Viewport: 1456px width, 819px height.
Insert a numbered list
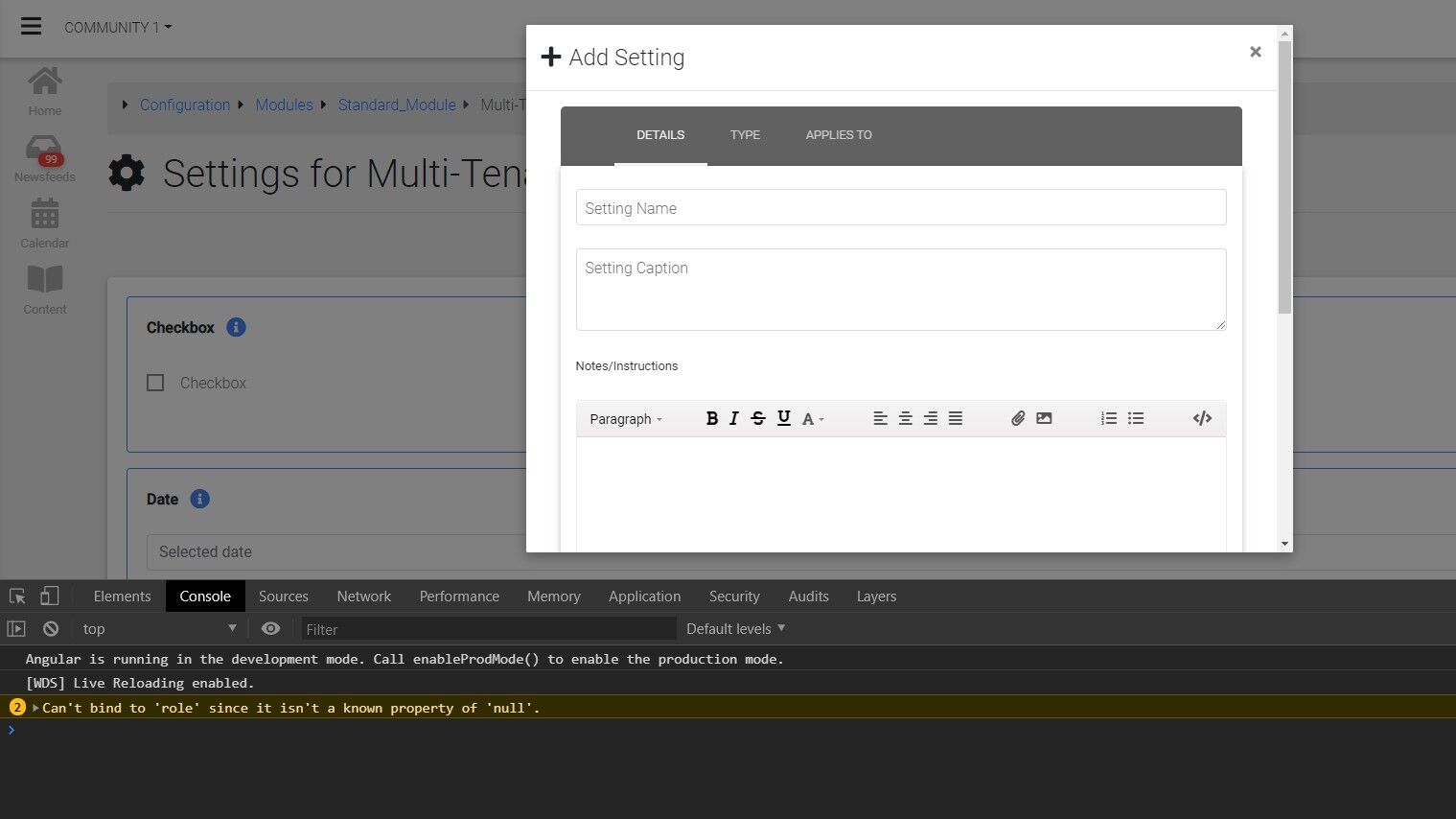click(1109, 418)
